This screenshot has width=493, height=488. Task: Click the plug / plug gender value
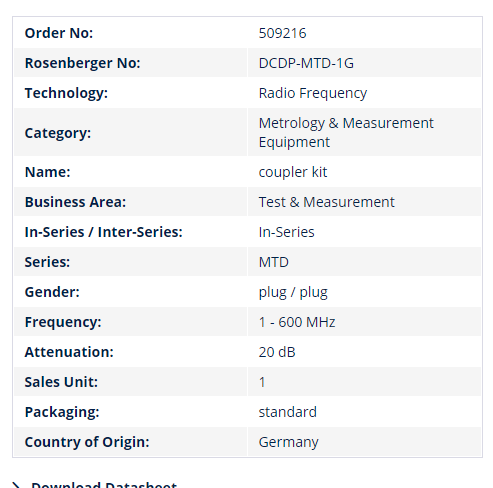[x=293, y=293]
